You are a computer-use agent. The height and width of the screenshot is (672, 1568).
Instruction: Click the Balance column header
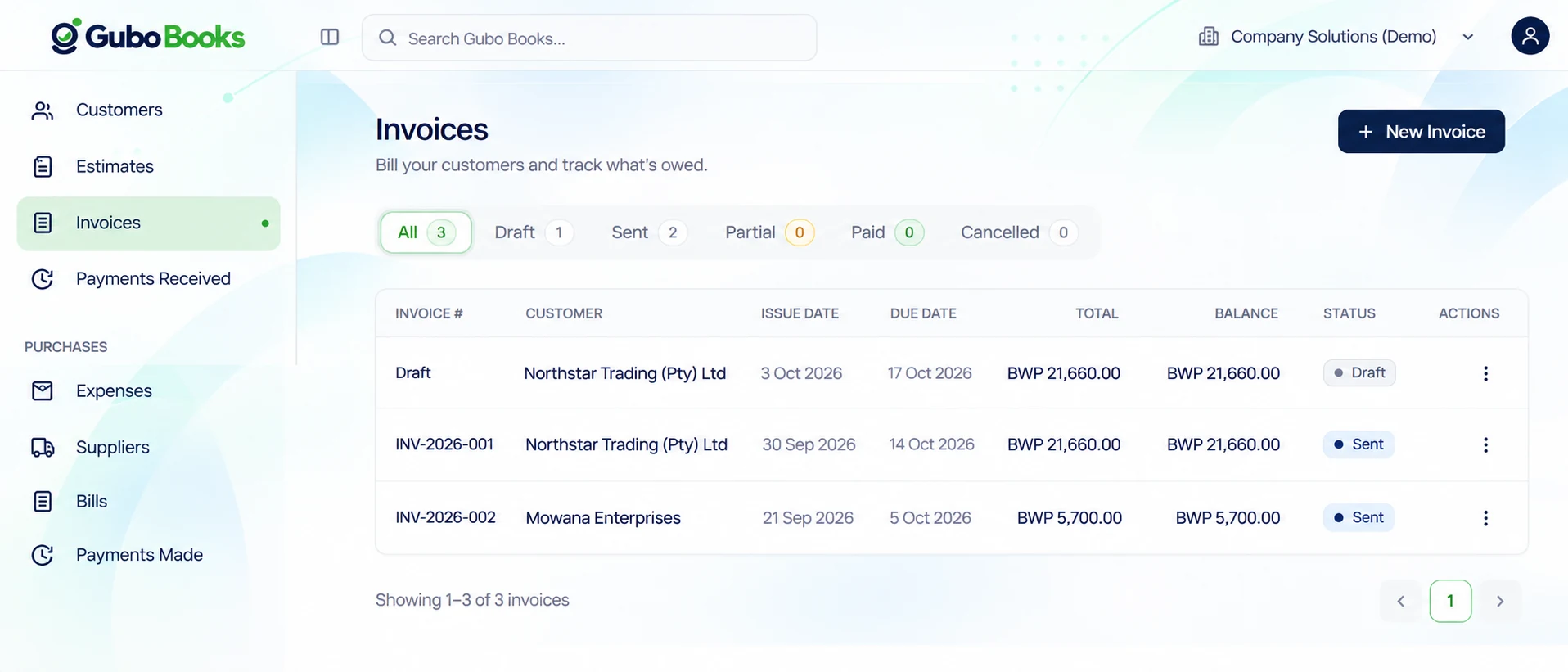(1246, 313)
